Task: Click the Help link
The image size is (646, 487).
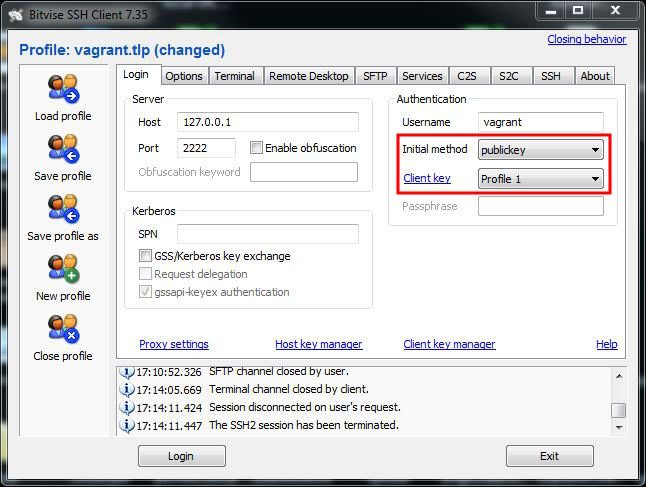Action: (606, 344)
